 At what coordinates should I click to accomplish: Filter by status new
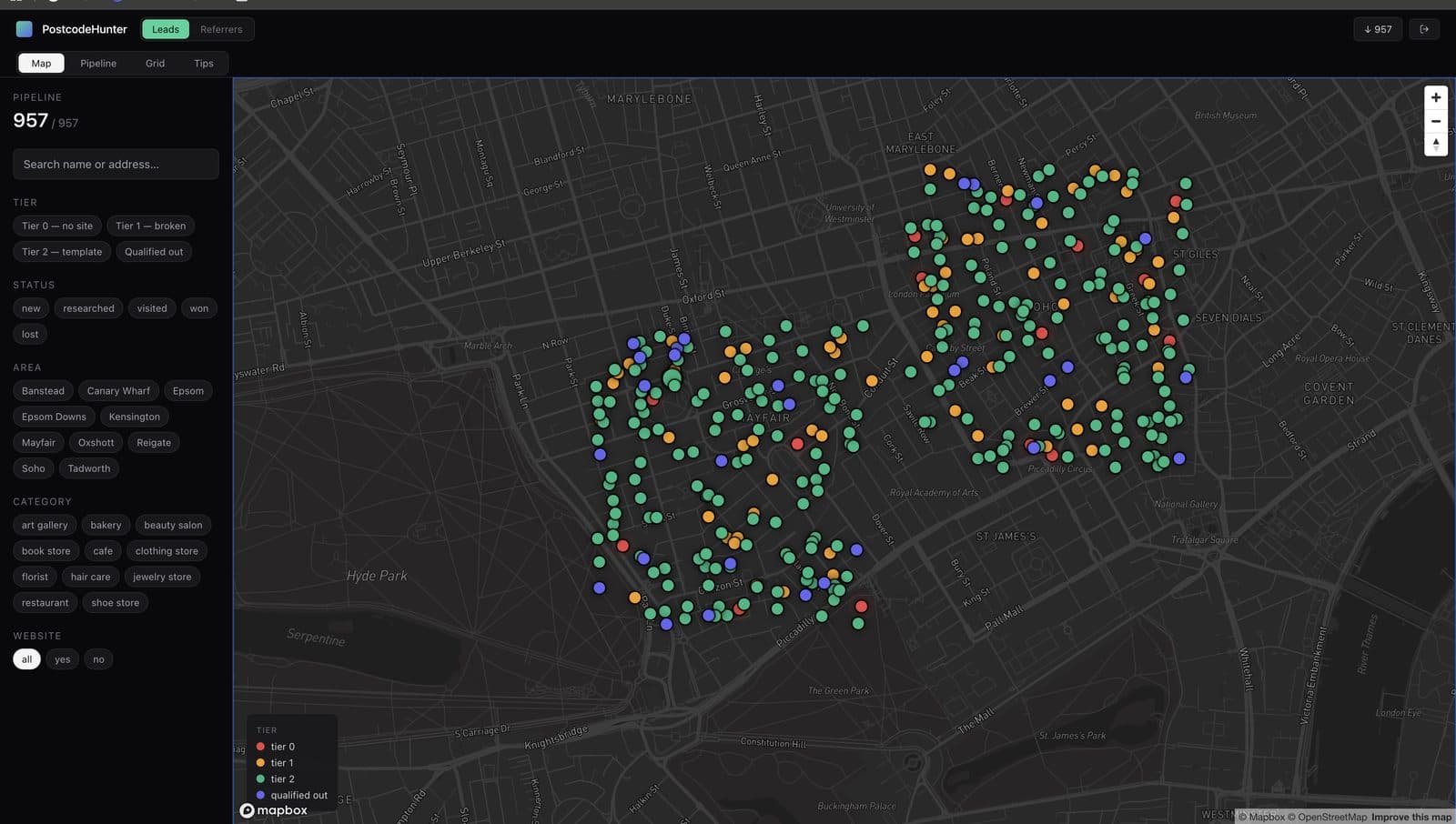(x=31, y=308)
